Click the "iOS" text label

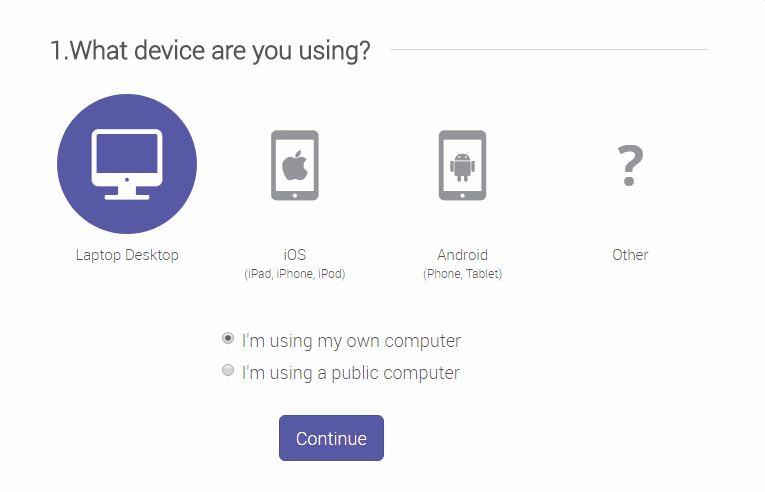coord(295,255)
